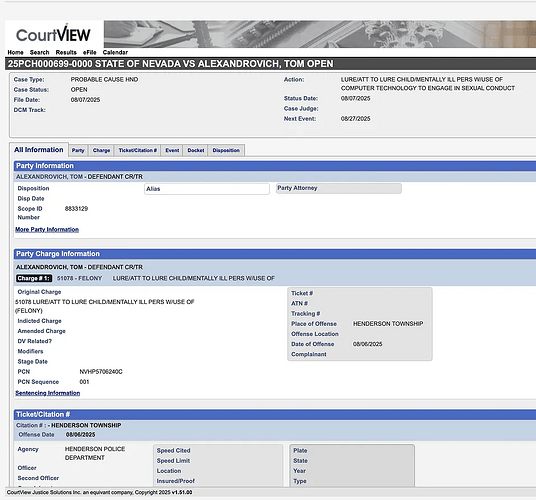Switch to the Party tab
536x500 pixels.
coord(78,150)
